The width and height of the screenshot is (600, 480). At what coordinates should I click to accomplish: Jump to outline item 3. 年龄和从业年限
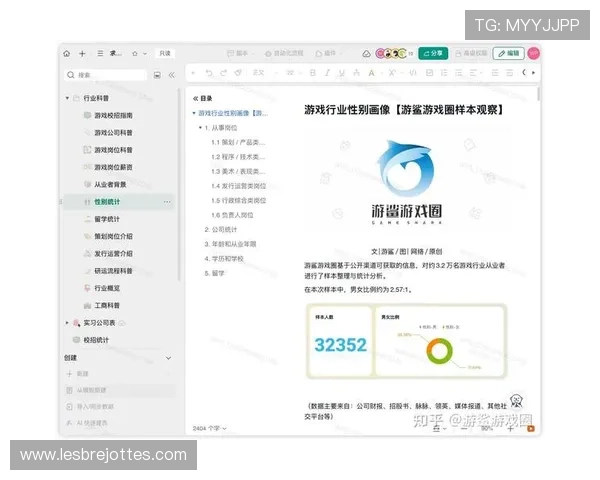pyautogui.click(x=230, y=244)
